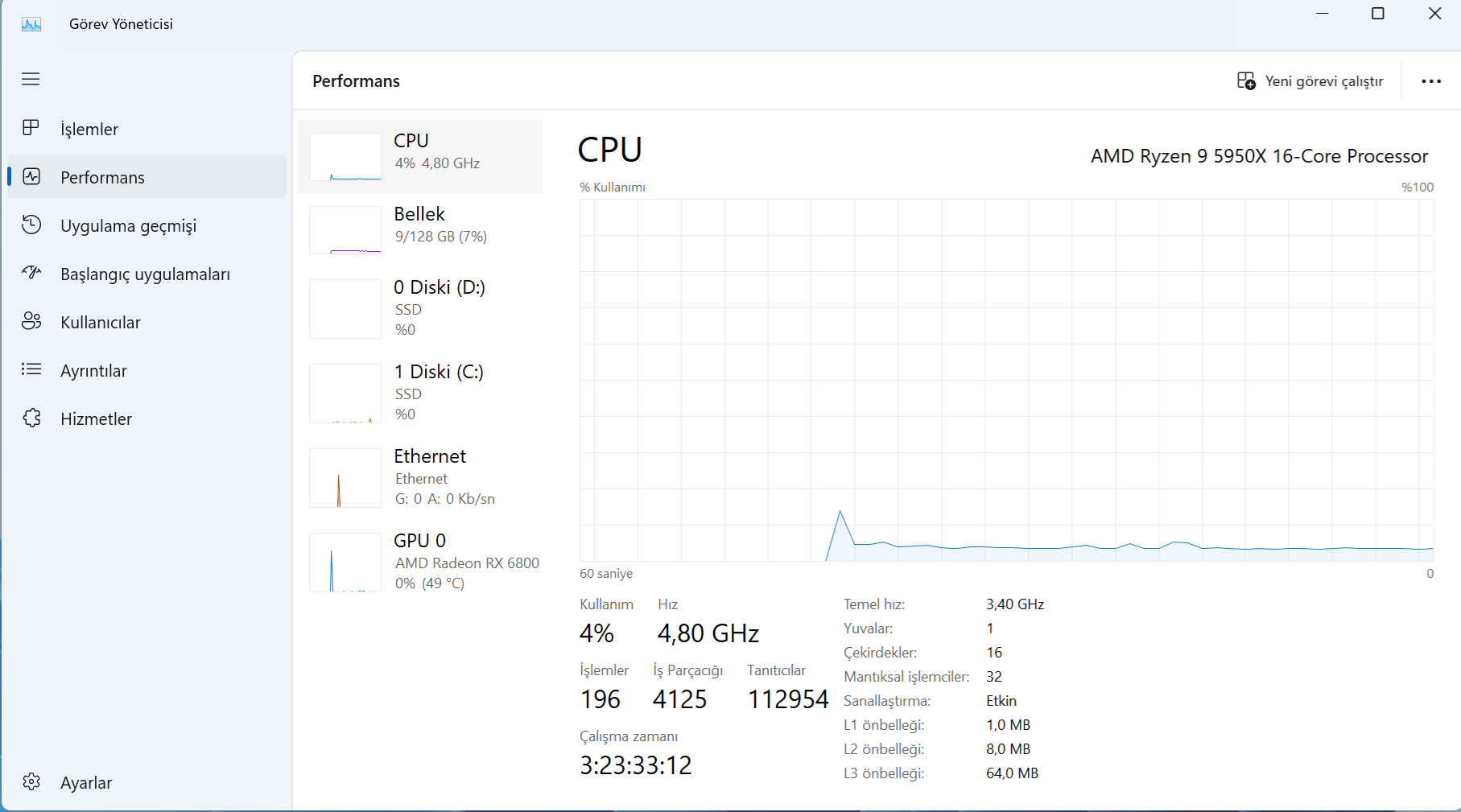
Task: Click the Başlangıç uygulamaları gauge icon
Action: (31, 273)
